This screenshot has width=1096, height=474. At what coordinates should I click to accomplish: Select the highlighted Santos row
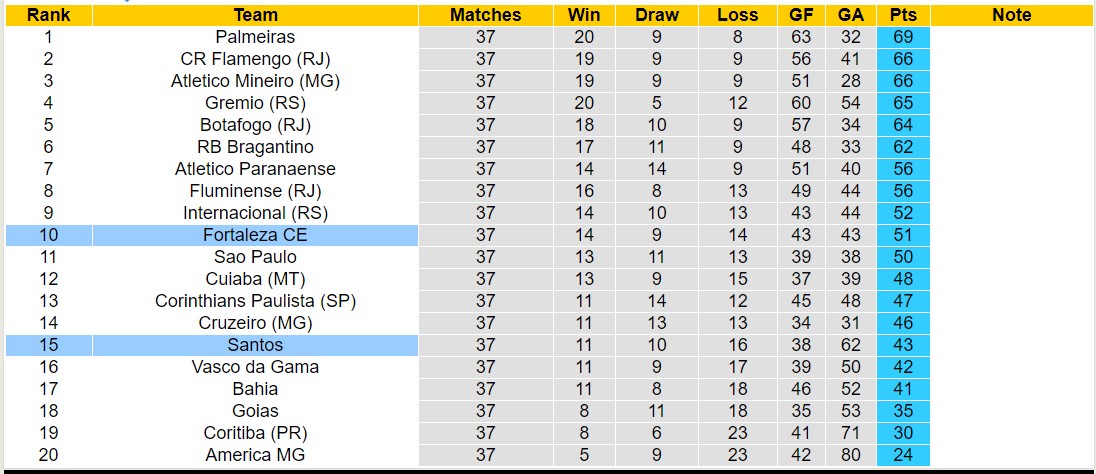pyautogui.click(x=255, y=345)
